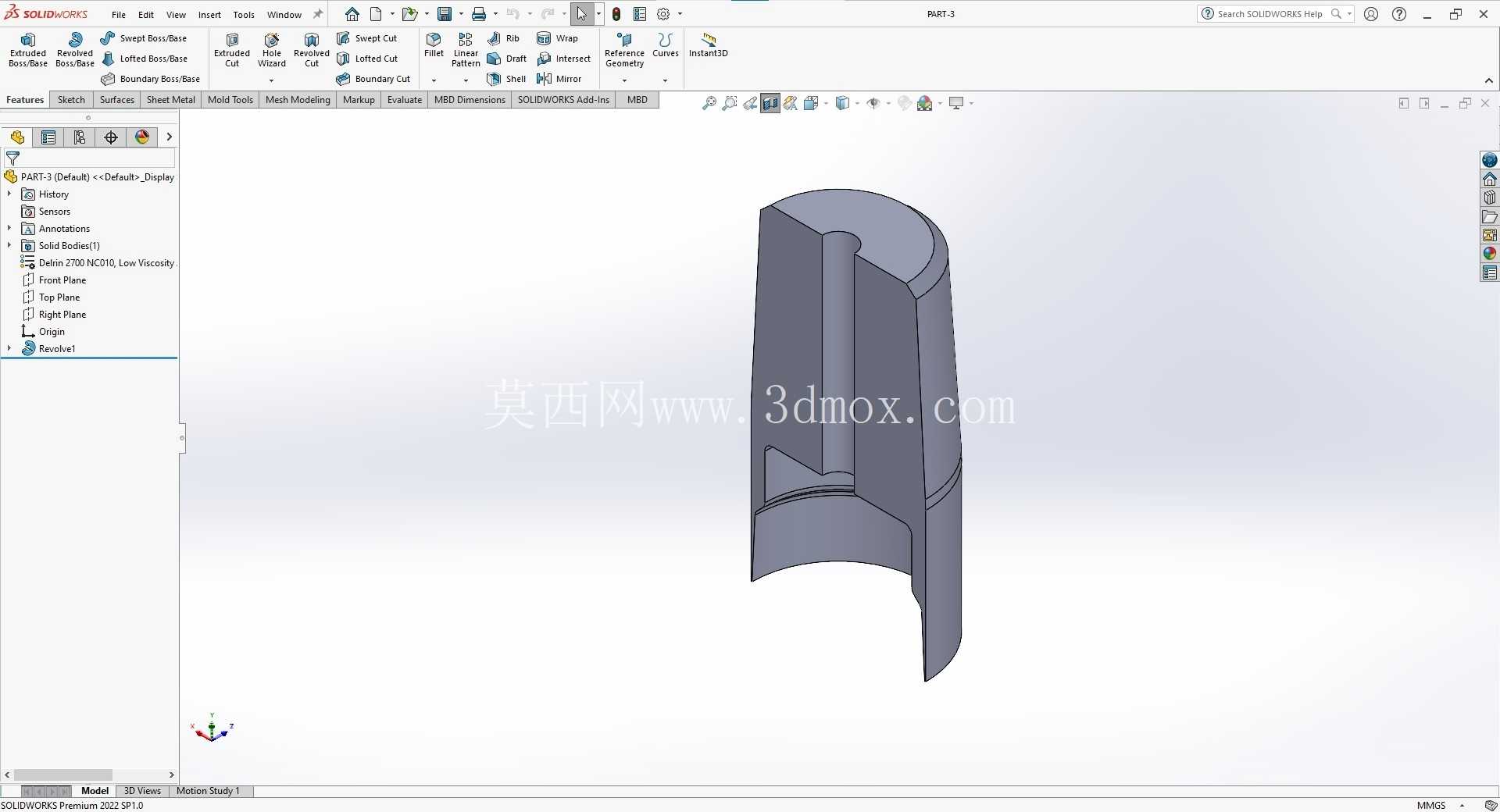
Task: Toggle the Section View button
Action: click(770, 103)
